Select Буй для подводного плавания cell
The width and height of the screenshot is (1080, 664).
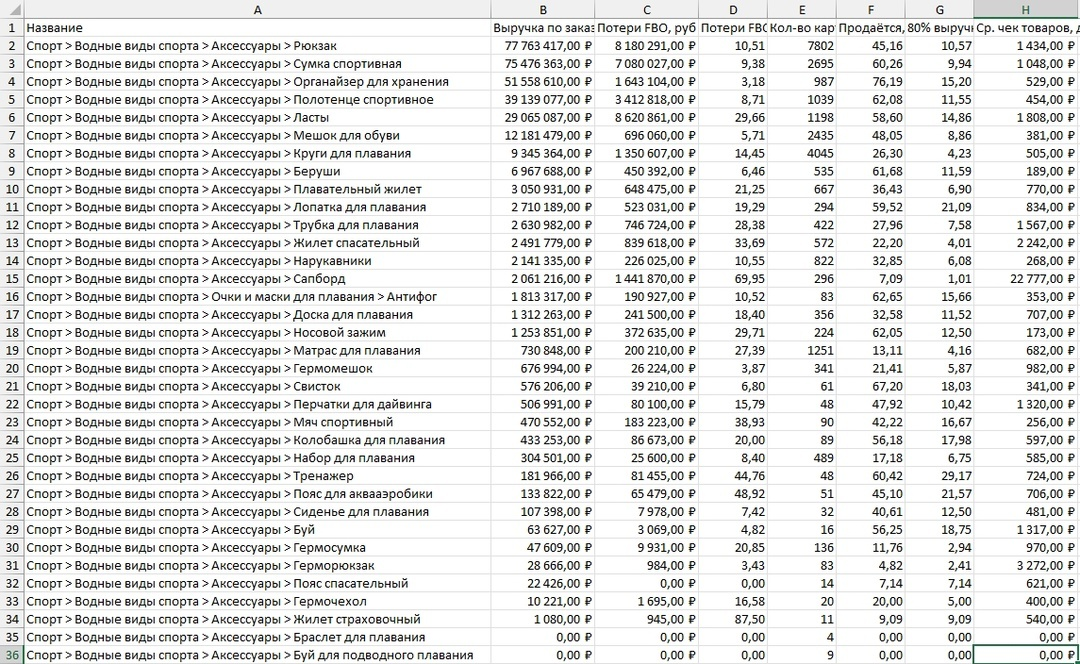[258, 655]
